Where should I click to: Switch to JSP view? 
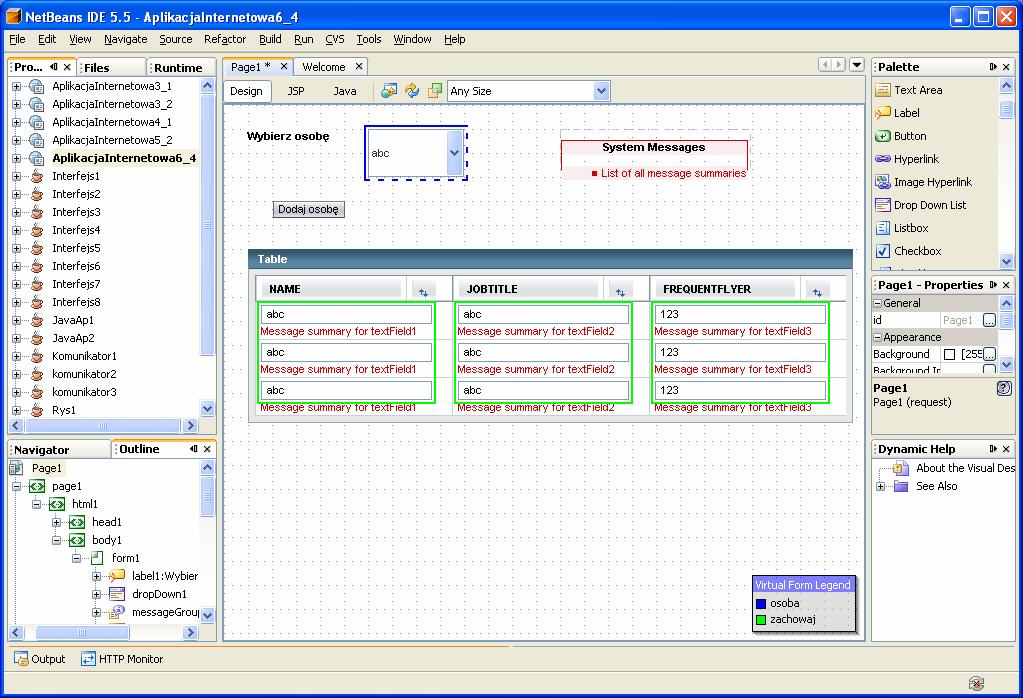296,91
